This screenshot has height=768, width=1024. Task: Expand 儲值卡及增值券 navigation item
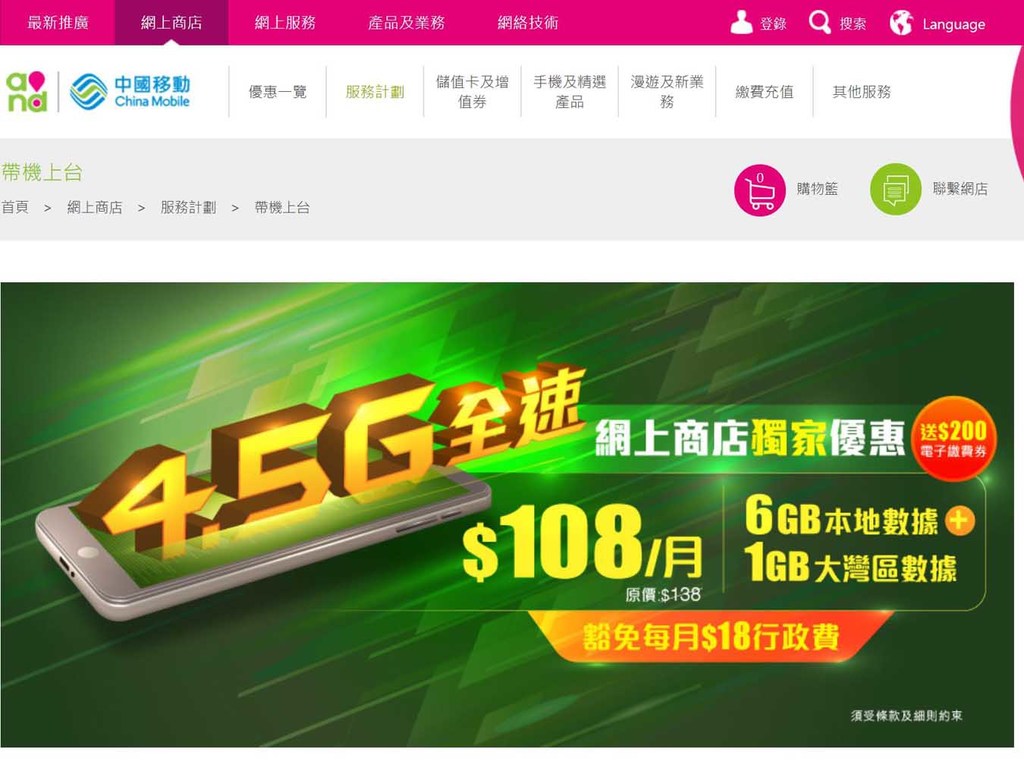point(472,91)
